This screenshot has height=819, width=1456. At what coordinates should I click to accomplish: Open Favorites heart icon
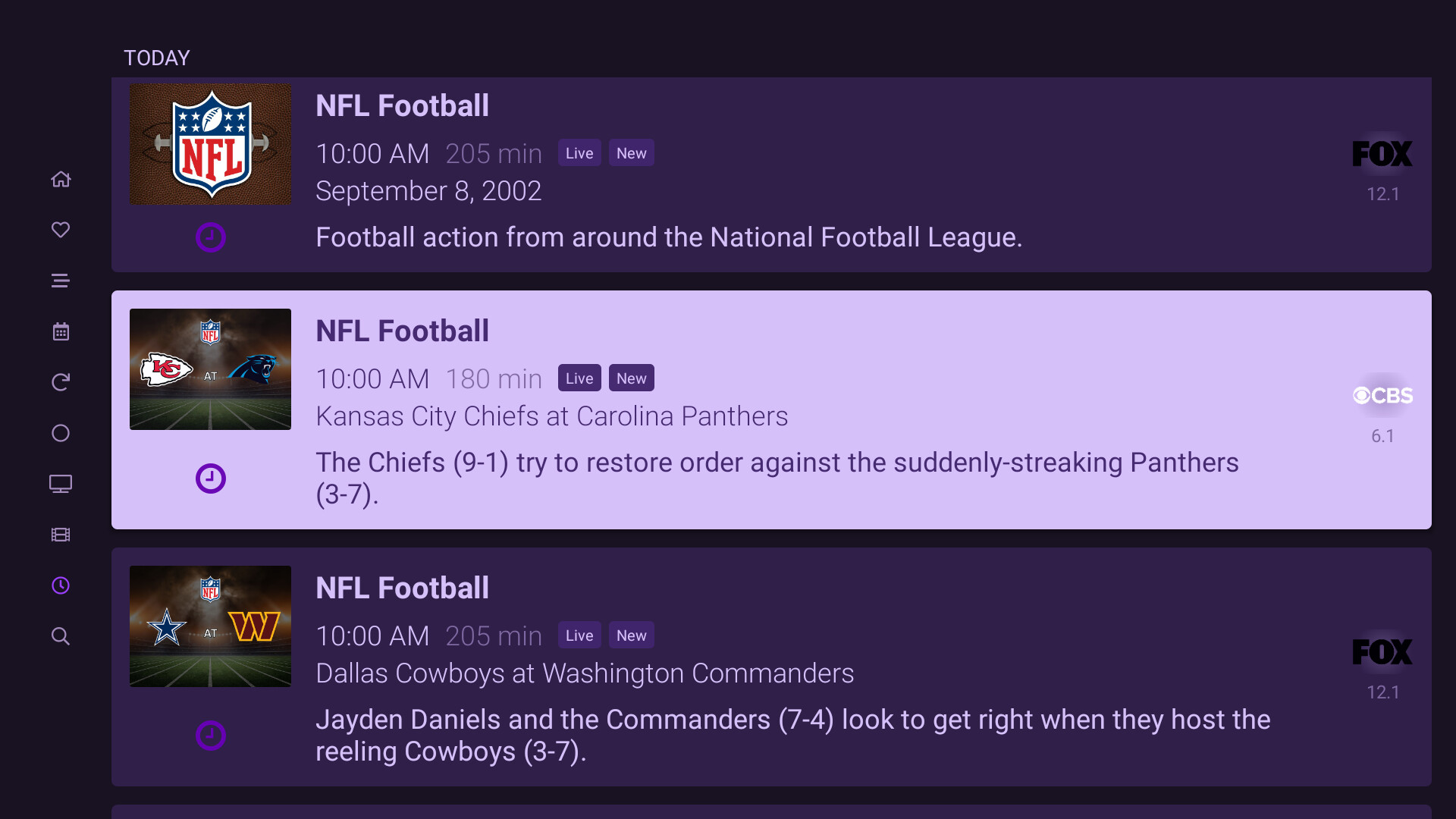(61, 230)
